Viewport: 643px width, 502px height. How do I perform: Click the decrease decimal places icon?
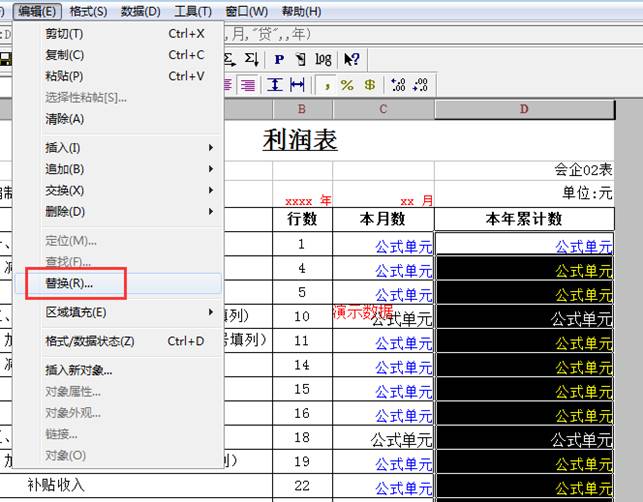point(420,85)
